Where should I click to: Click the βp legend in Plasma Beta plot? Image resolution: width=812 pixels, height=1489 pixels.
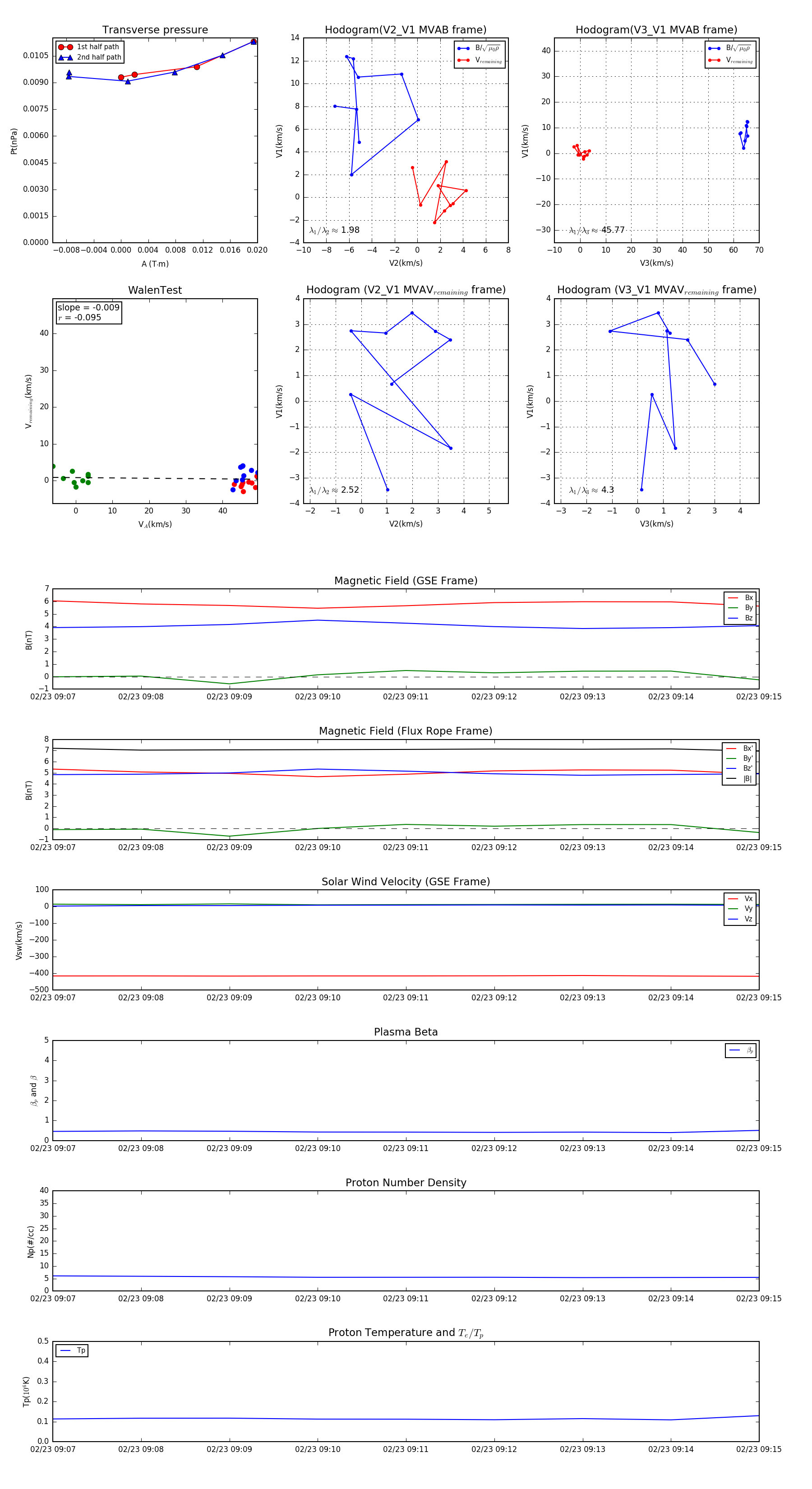pos(741,1050)
